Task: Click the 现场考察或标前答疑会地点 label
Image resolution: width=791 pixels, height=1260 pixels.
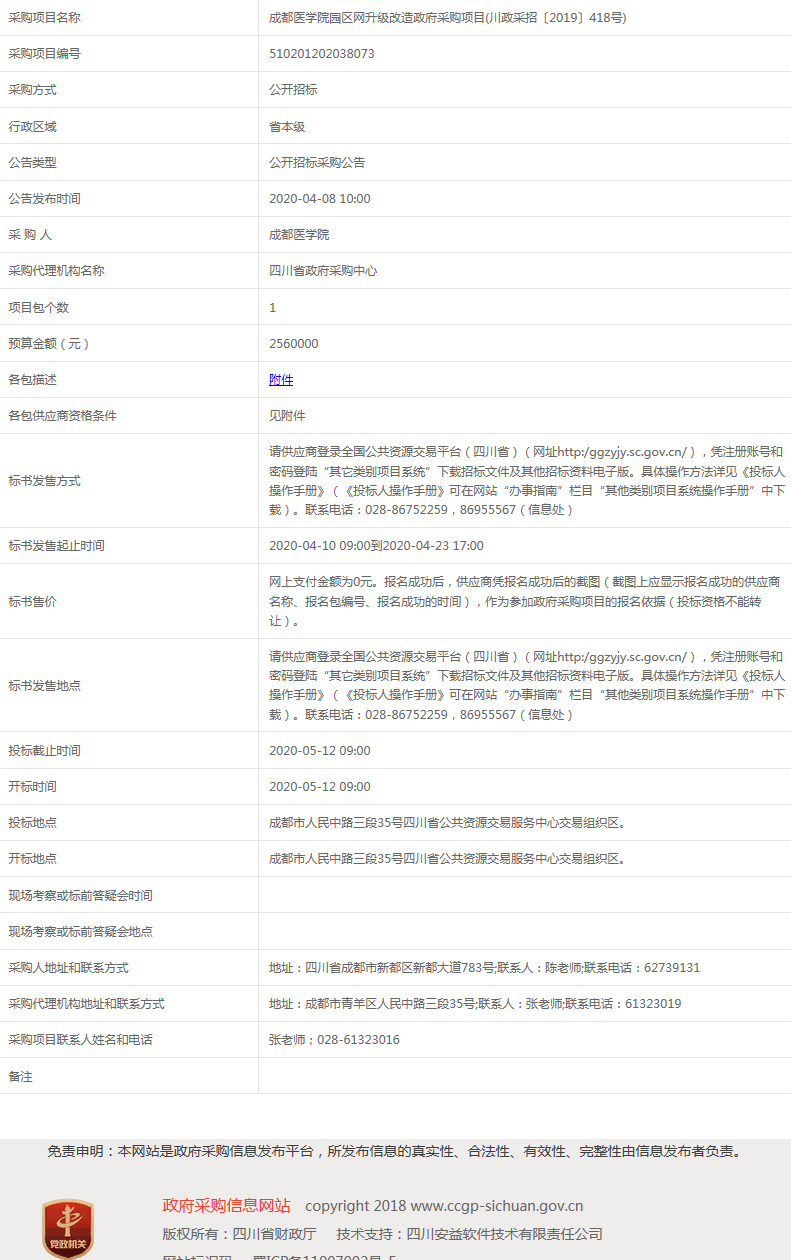Action: coord(81,932)
